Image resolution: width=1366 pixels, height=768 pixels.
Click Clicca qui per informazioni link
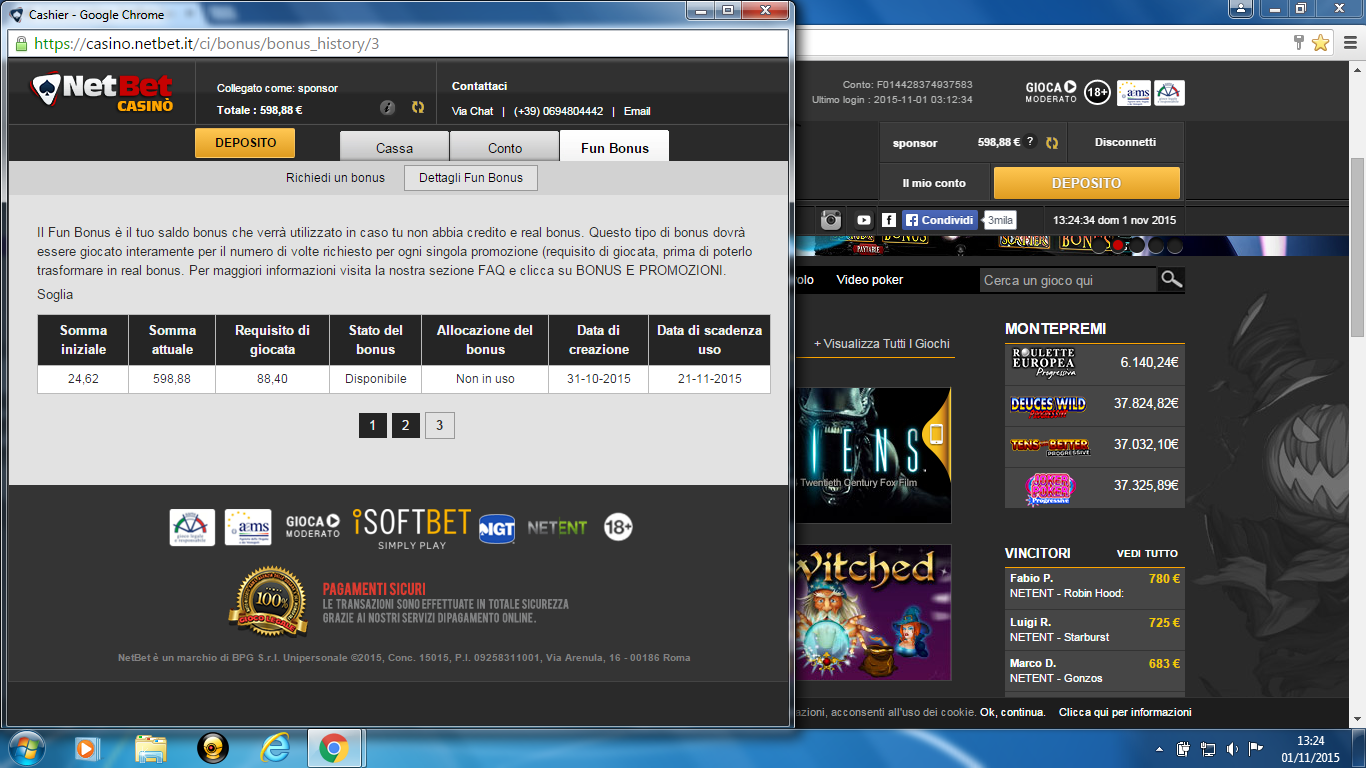(1125, 712)
